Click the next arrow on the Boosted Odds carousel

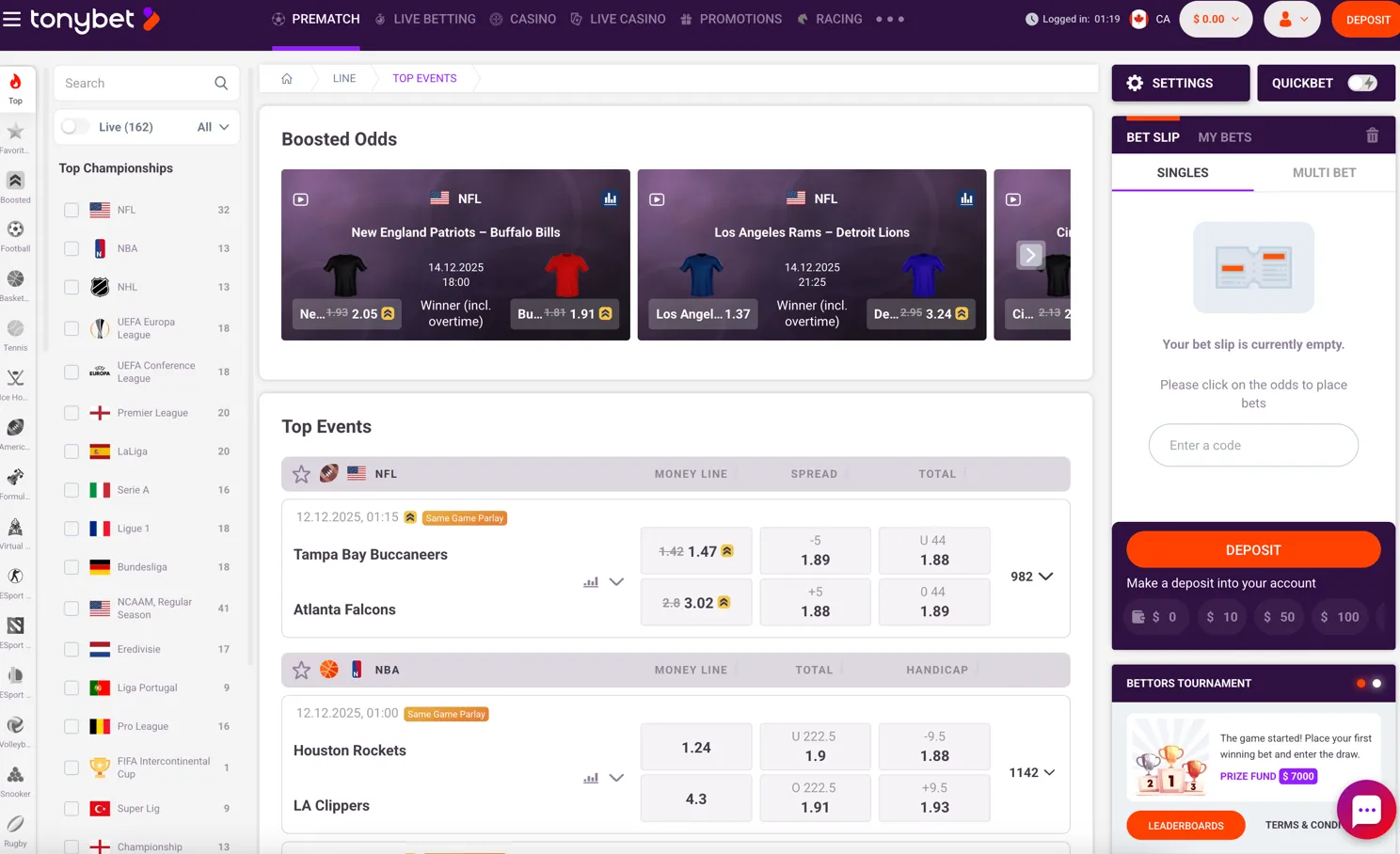tap(1029, 255)
